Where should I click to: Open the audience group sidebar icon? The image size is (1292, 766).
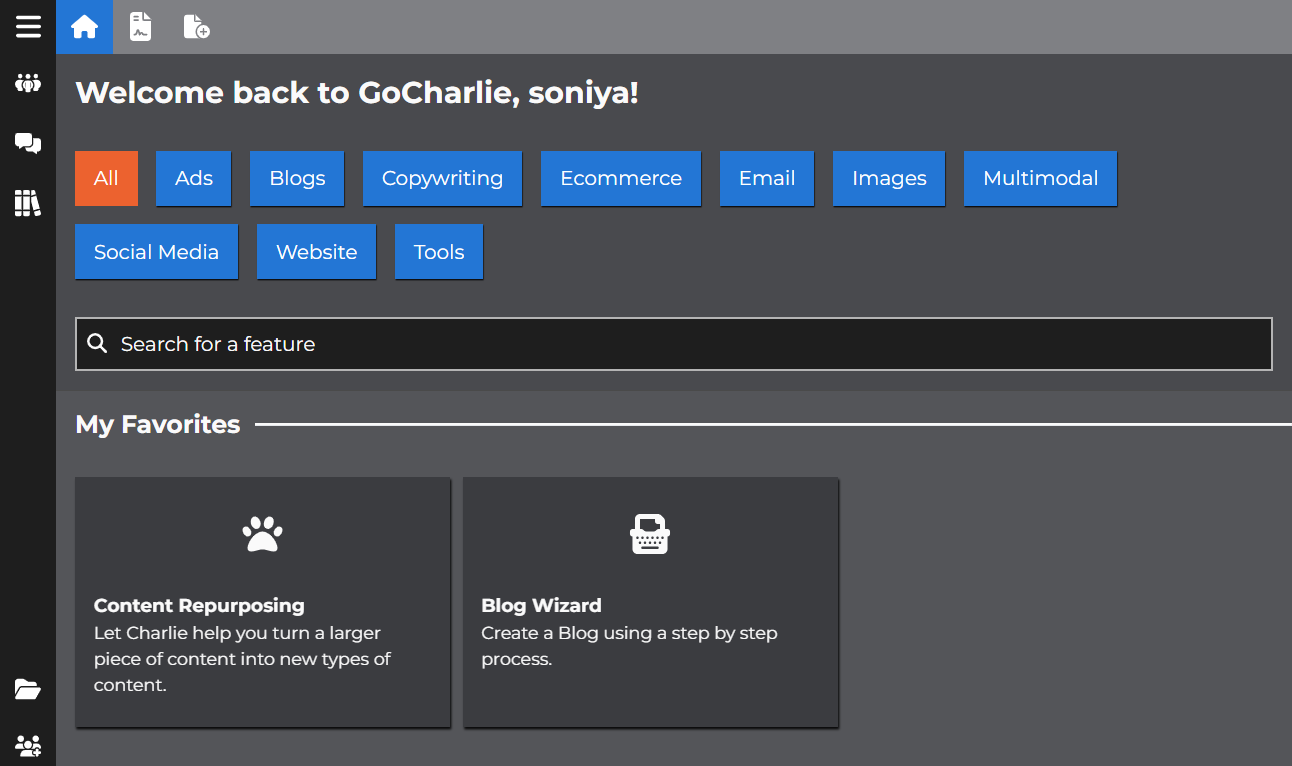click(x=28, y=83)
